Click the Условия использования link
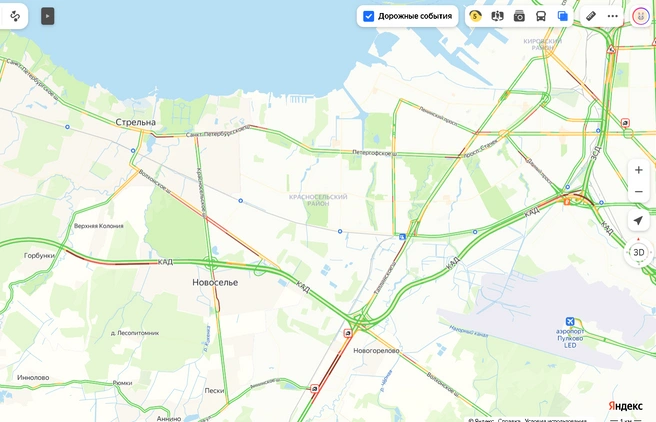This screenshot has width=656, height=422. coord(556,420)
